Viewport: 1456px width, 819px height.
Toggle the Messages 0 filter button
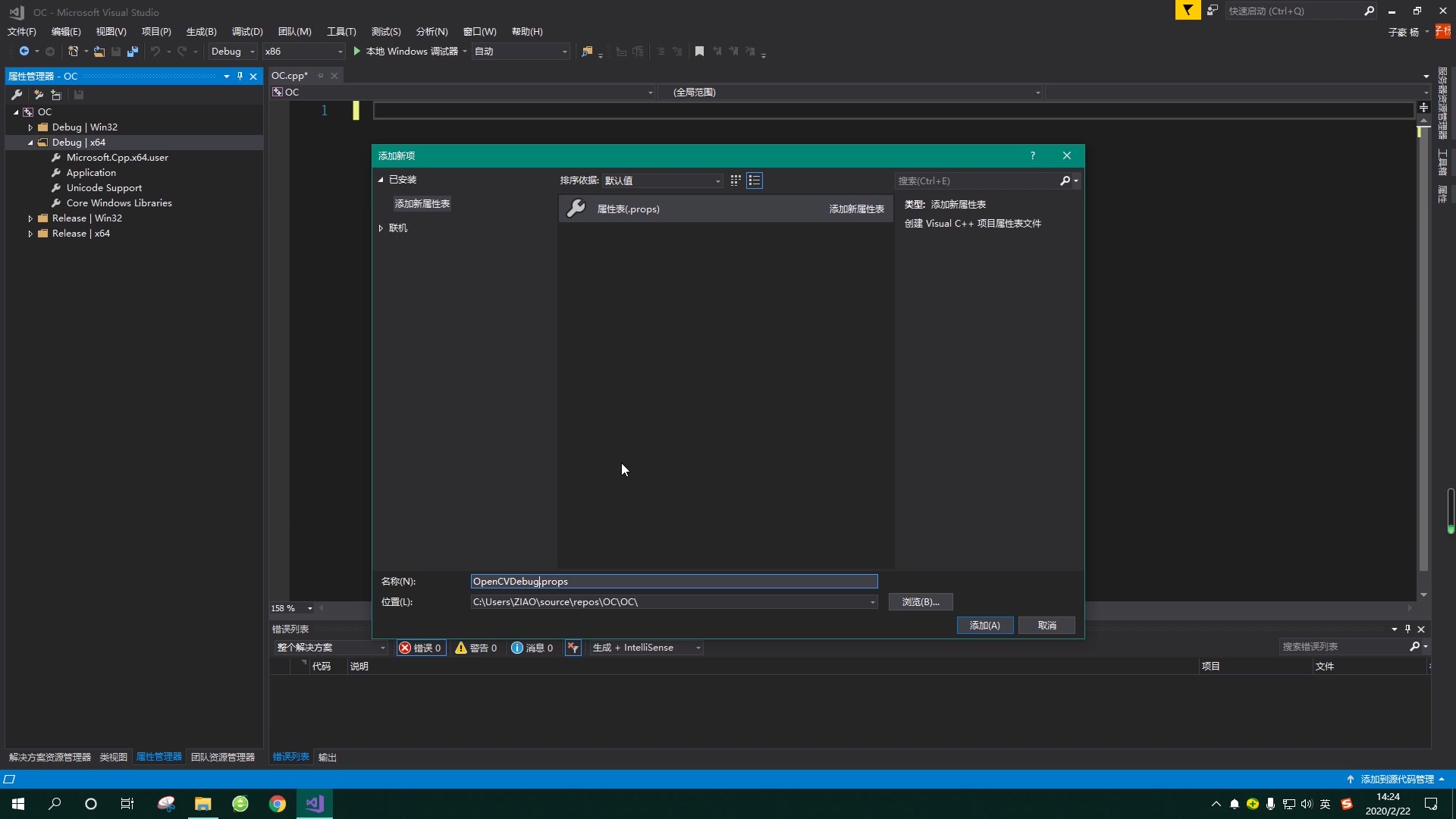pyautogui.click(x=532, y=648)
